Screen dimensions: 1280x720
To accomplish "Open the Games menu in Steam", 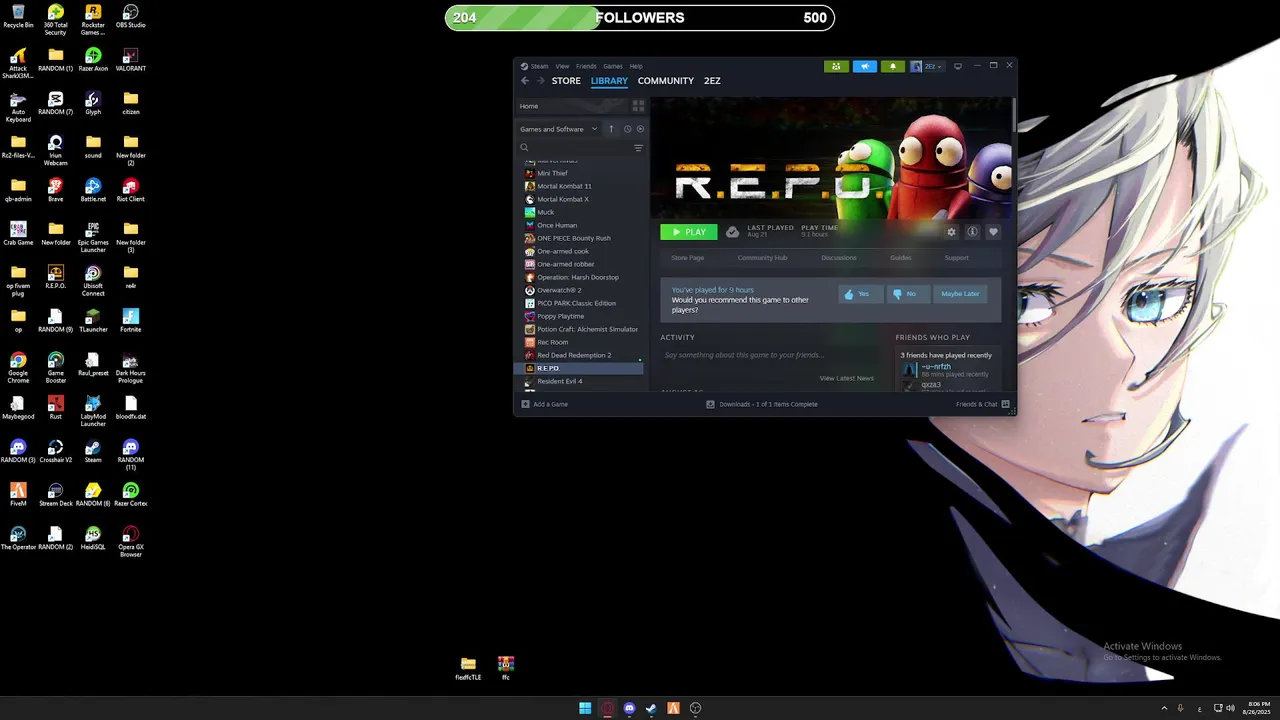I will (x=613, y=66).
